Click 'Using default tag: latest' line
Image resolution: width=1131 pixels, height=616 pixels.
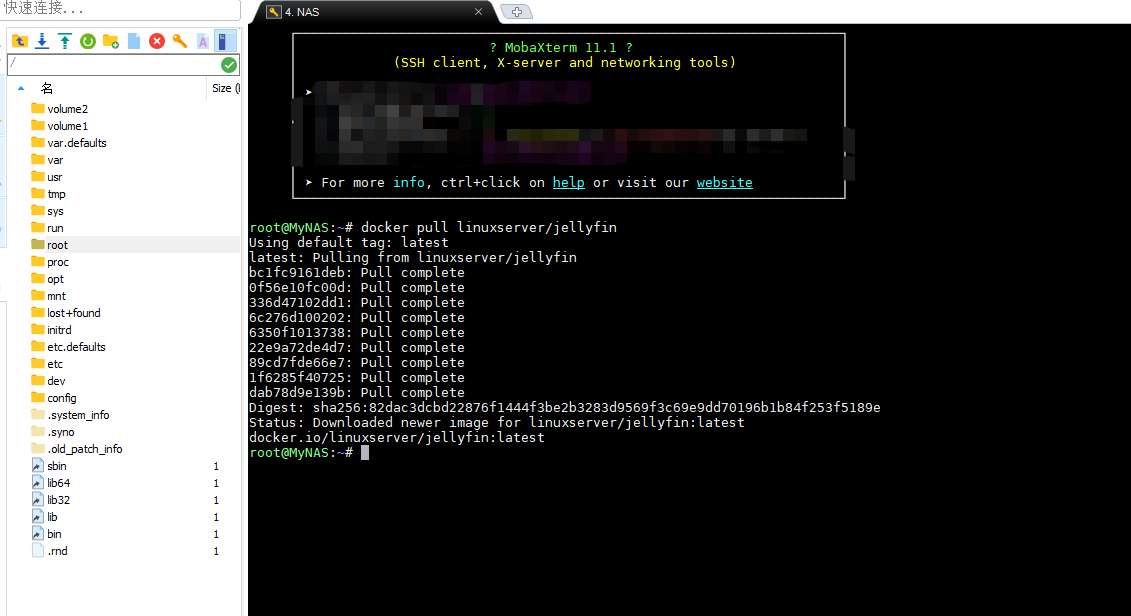348,242
